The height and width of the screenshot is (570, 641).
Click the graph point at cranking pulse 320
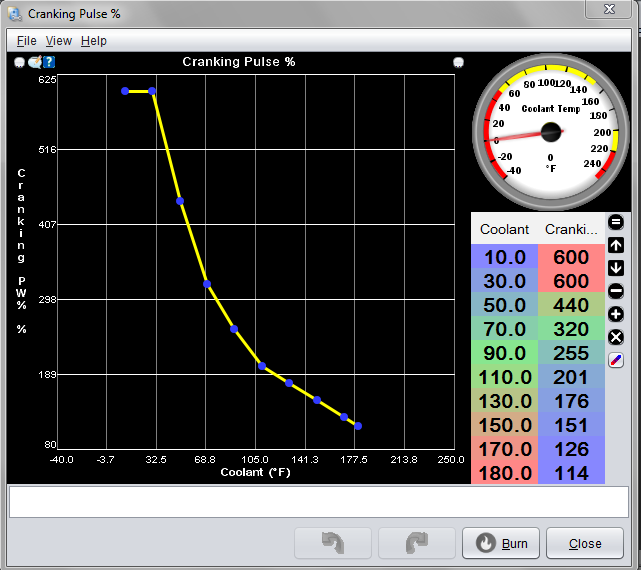point(206,284)
